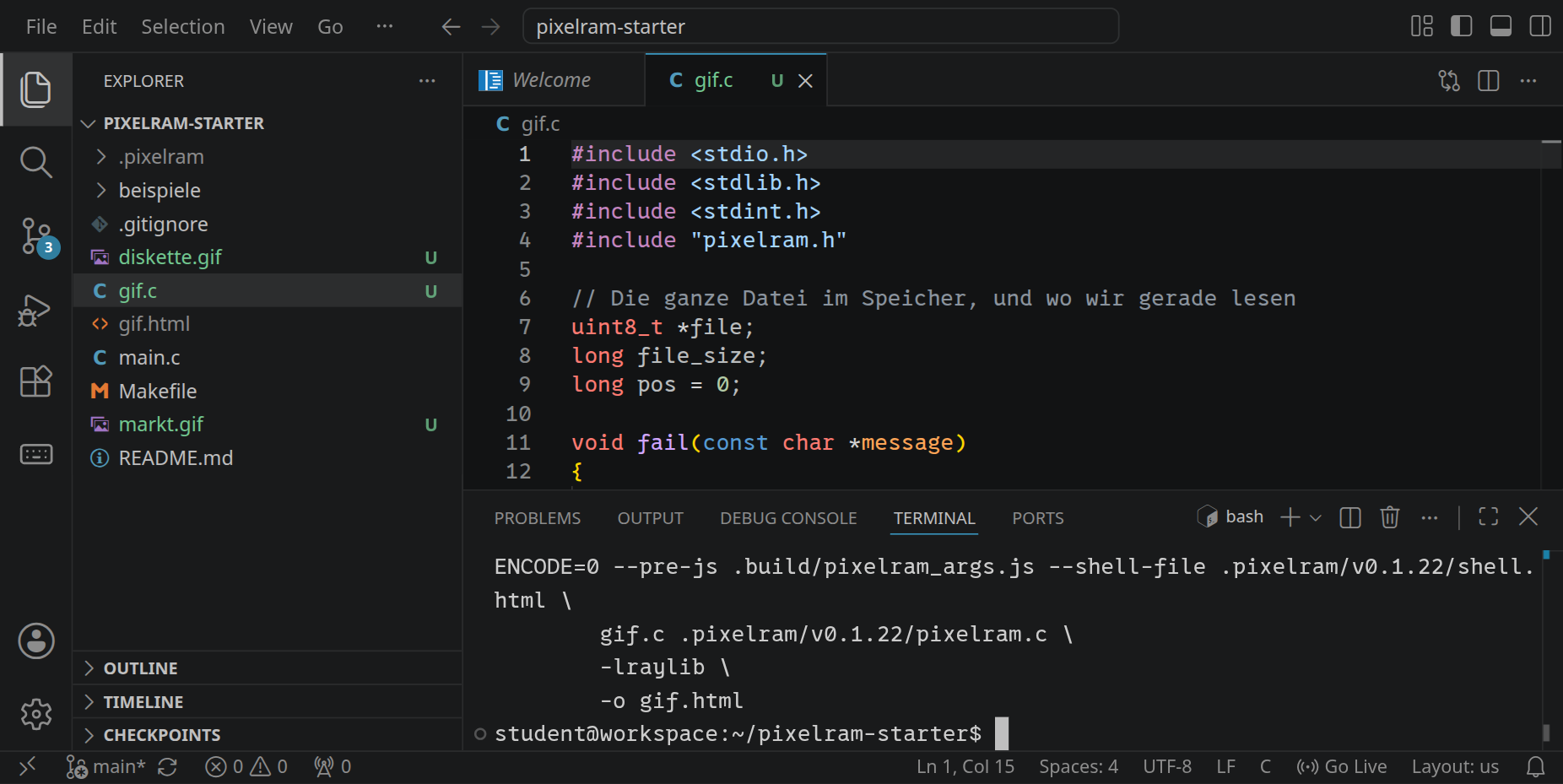Image resolution: width=1563 pixels, height=784 pixels.
Task: Switch to the PROBLEMS panel tab
Action: (538, 518)
